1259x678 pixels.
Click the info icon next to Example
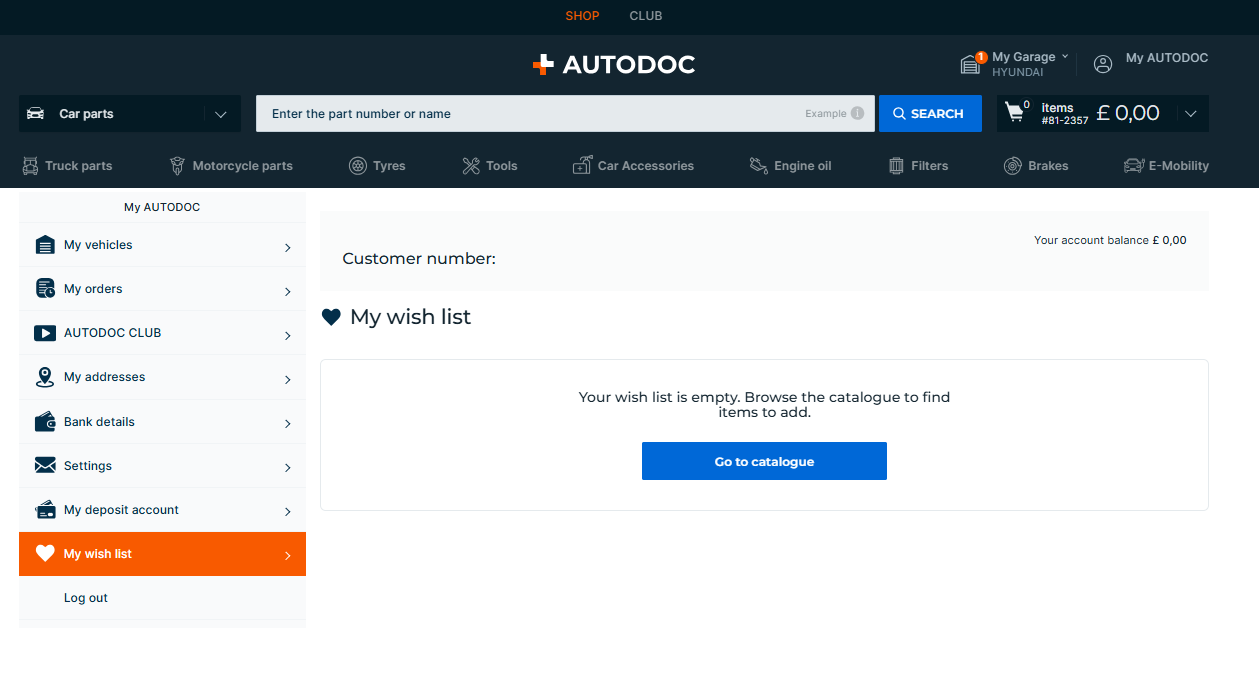857,114
